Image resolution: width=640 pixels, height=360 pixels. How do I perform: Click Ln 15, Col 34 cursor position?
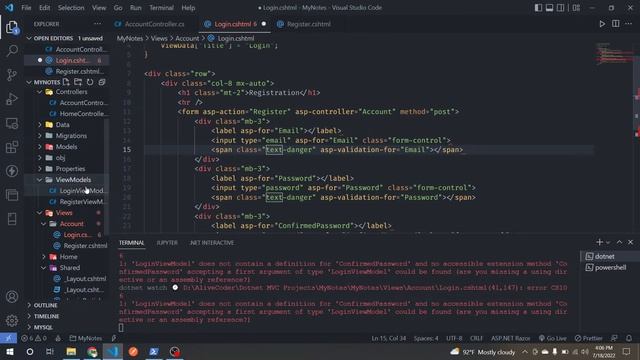point(389,338)
